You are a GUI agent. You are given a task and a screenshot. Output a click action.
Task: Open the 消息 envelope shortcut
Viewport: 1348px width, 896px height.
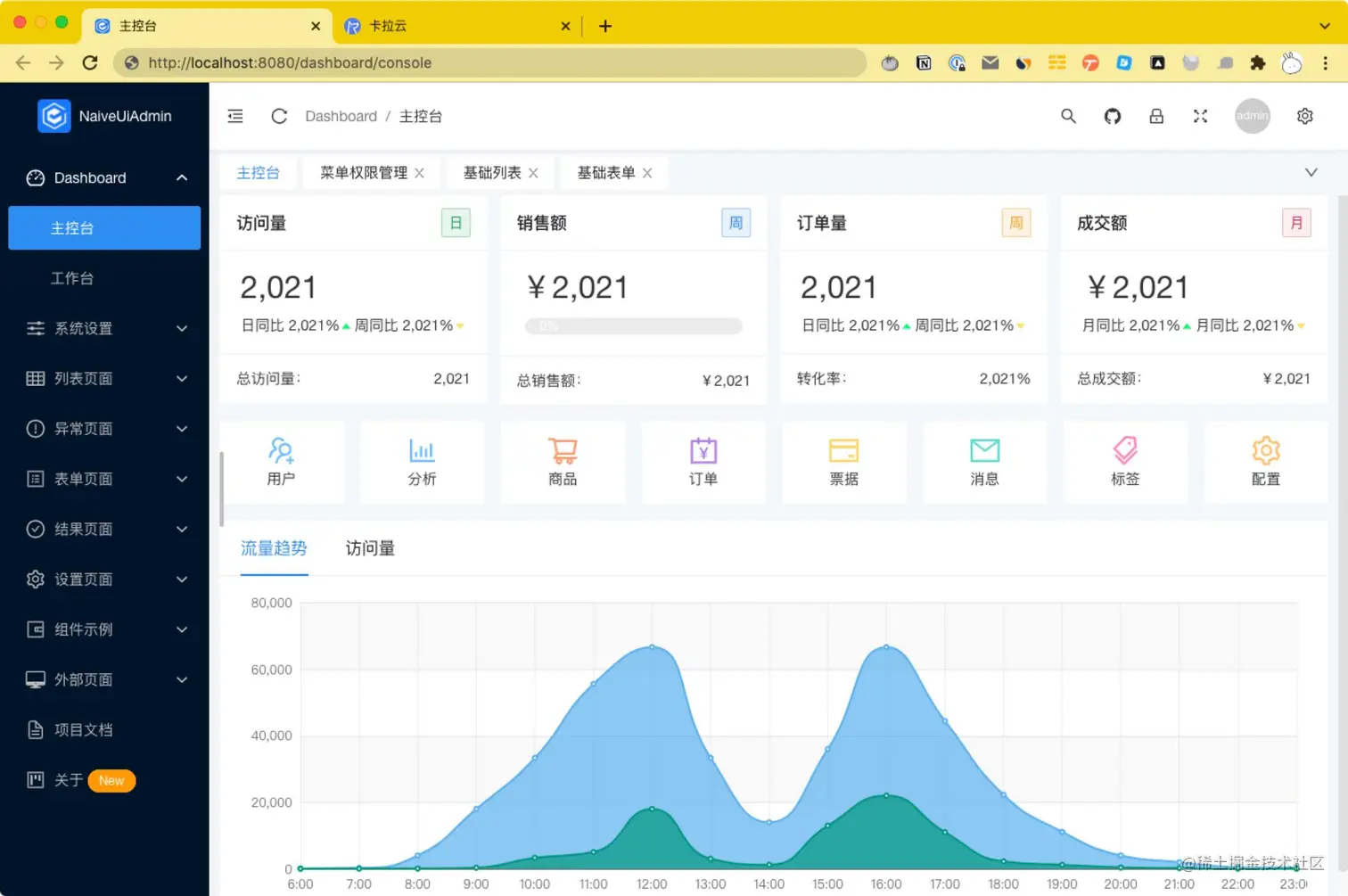[985, 462]
